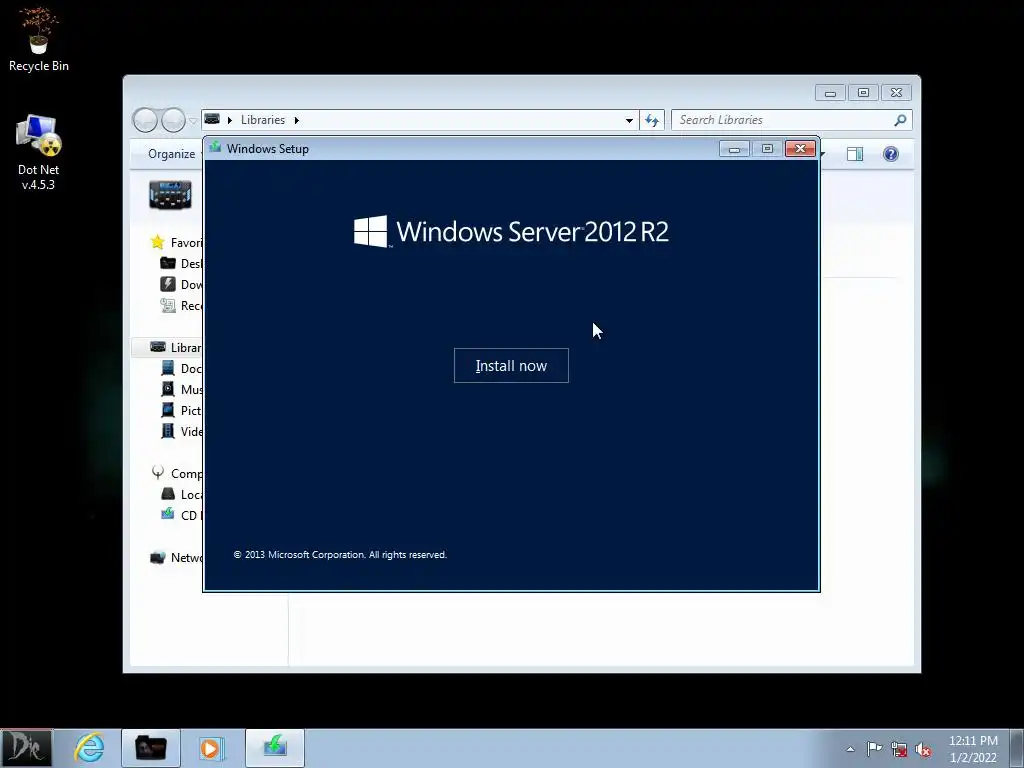Select Desktop under Favorites
1024x768 pixels.
(182, 263)
